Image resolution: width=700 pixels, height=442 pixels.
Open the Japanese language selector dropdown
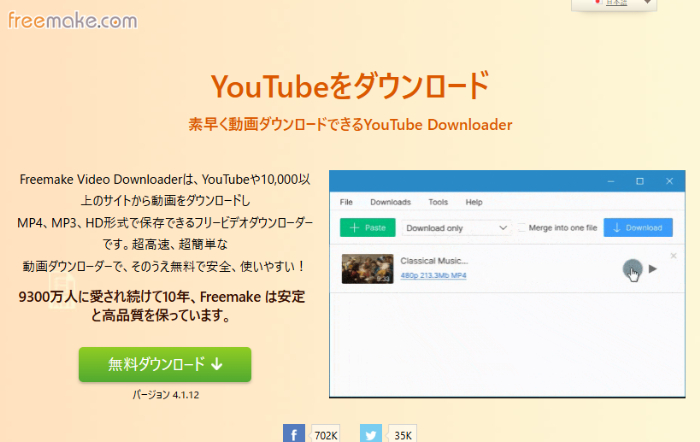[x=614, y=4]
